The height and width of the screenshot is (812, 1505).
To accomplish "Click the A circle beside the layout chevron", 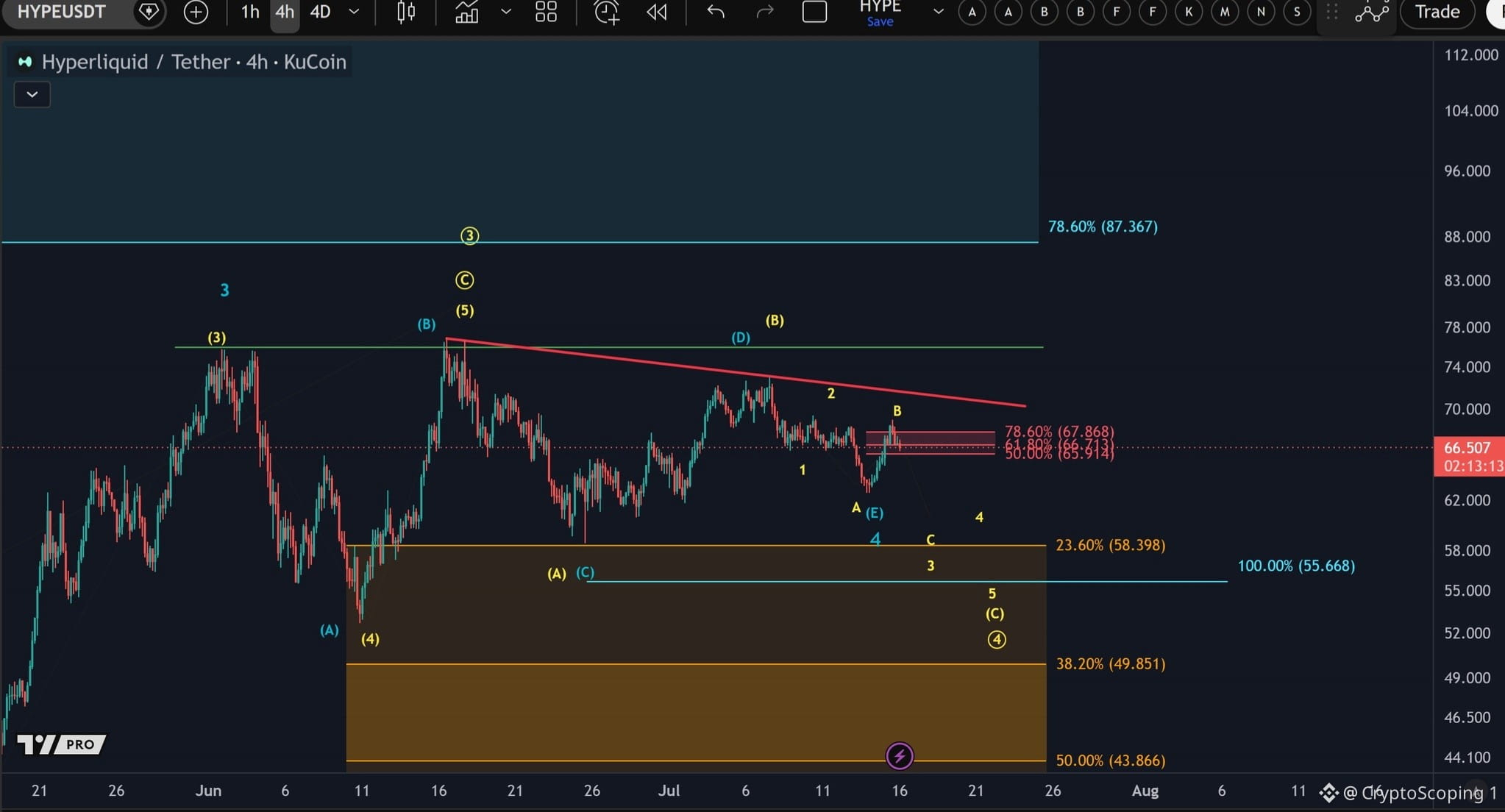I will coord(972,12).
